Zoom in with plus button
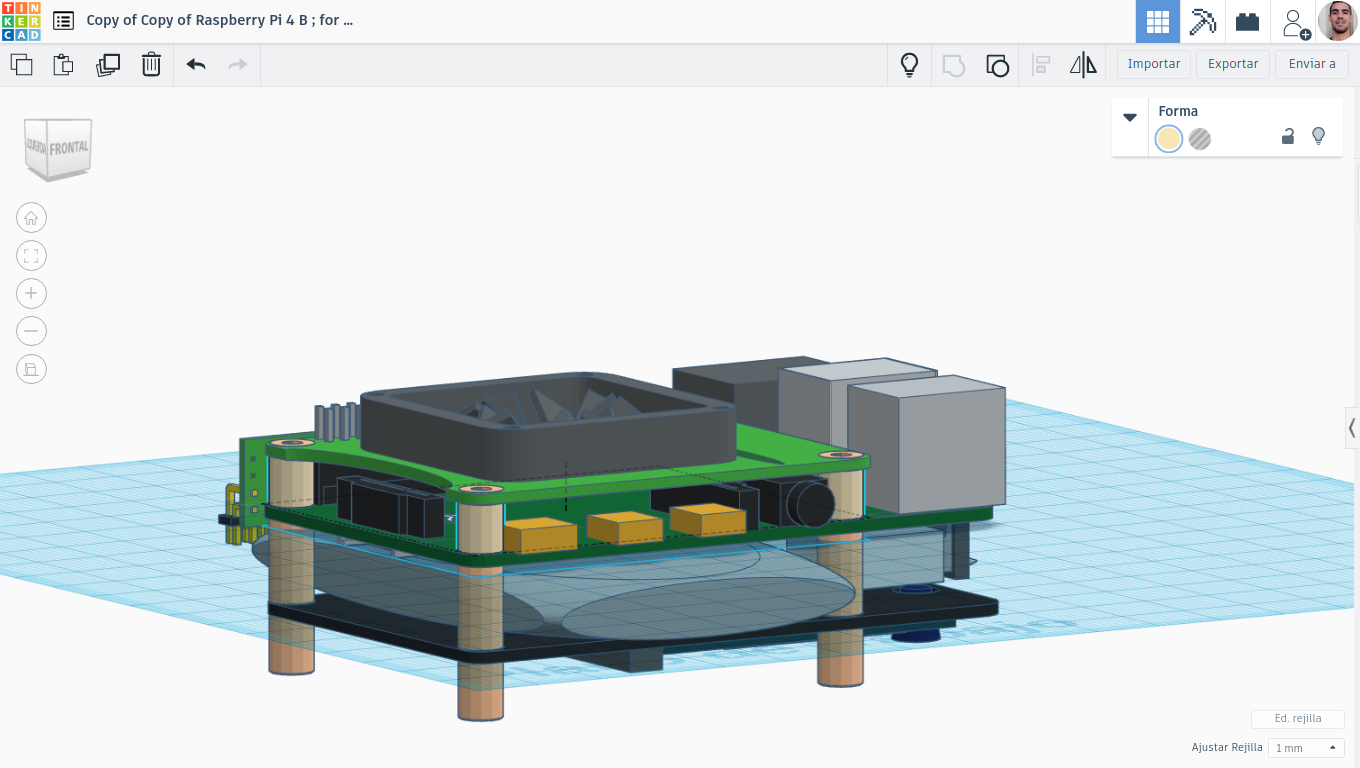The image size is (1360, 768). click(31, 293)
